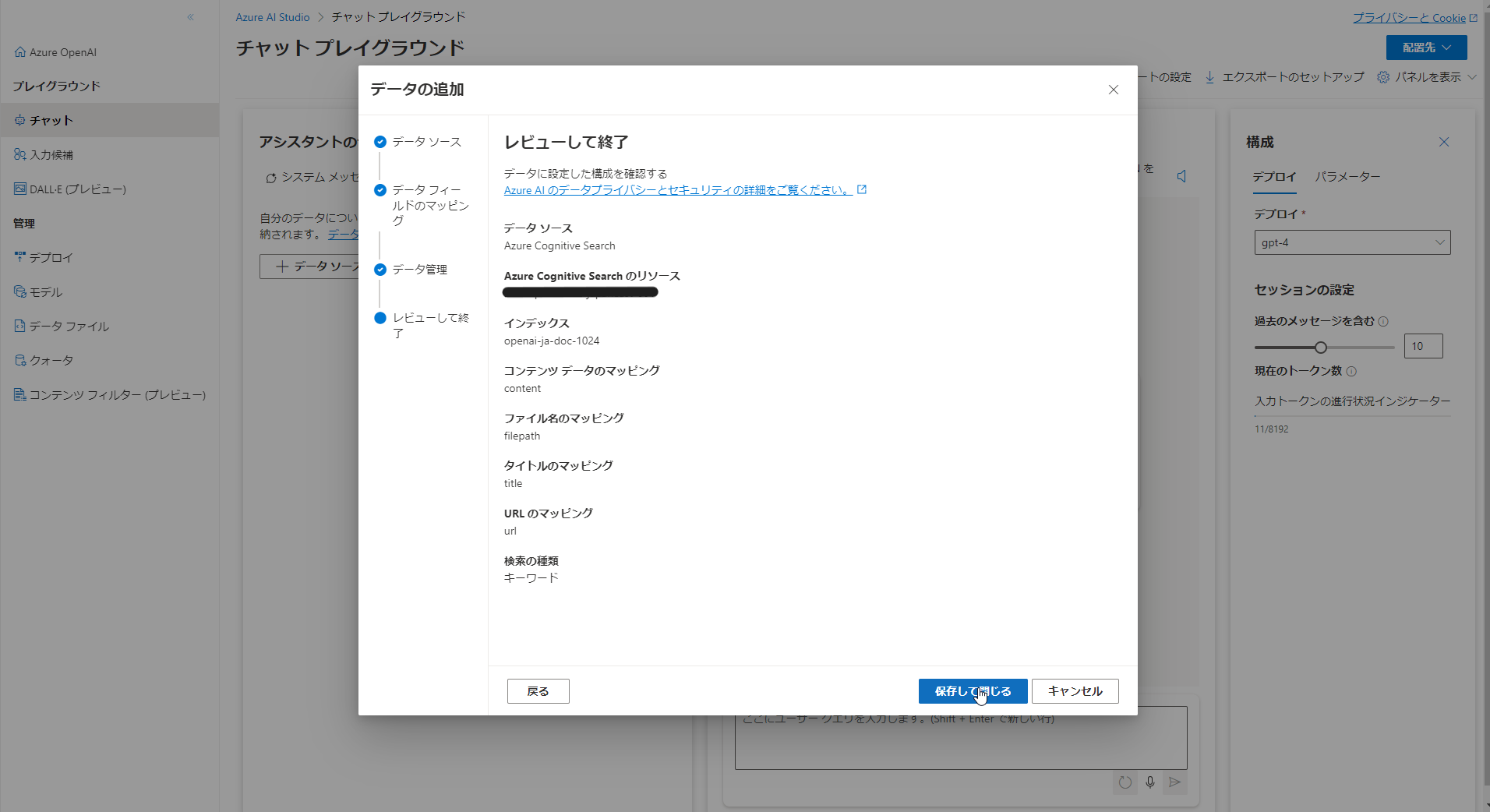Select レビューして終了 step in wizard
The image size is (1490, 812).
[x=422, y=326]
